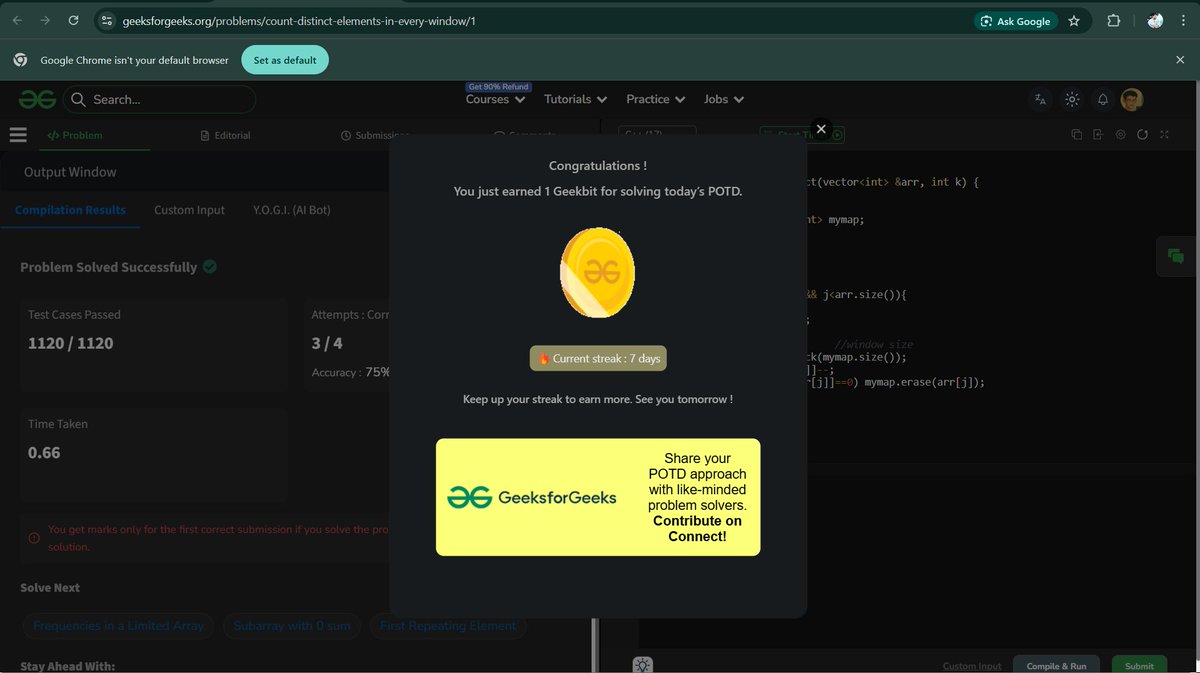Click the Time Taken 0.66 value
Viewport: 1200px width, 673px height.
tap(44, 453)
